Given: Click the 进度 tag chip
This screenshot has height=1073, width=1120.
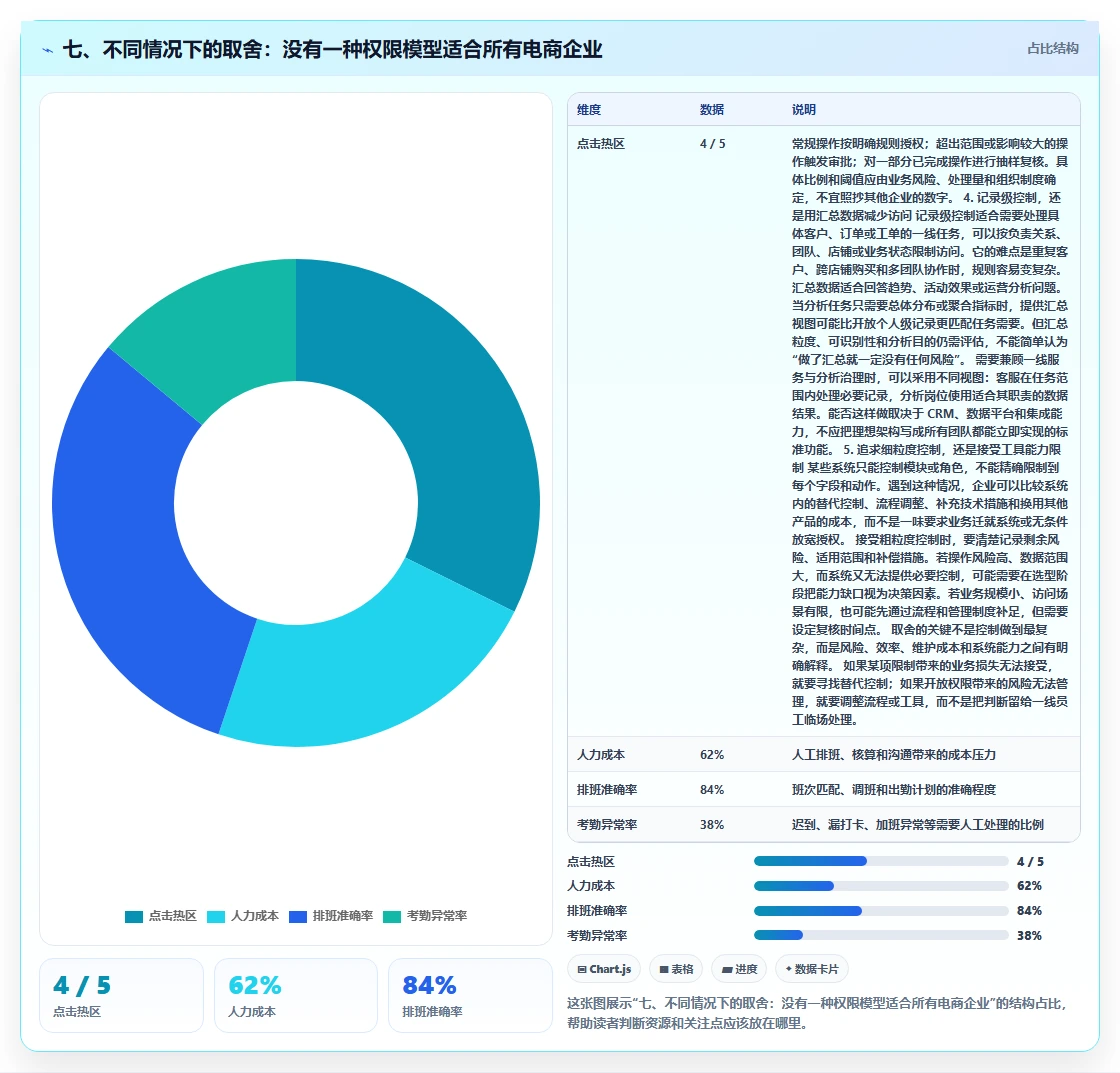Looking at the screenshot, I should pos(739,969).
